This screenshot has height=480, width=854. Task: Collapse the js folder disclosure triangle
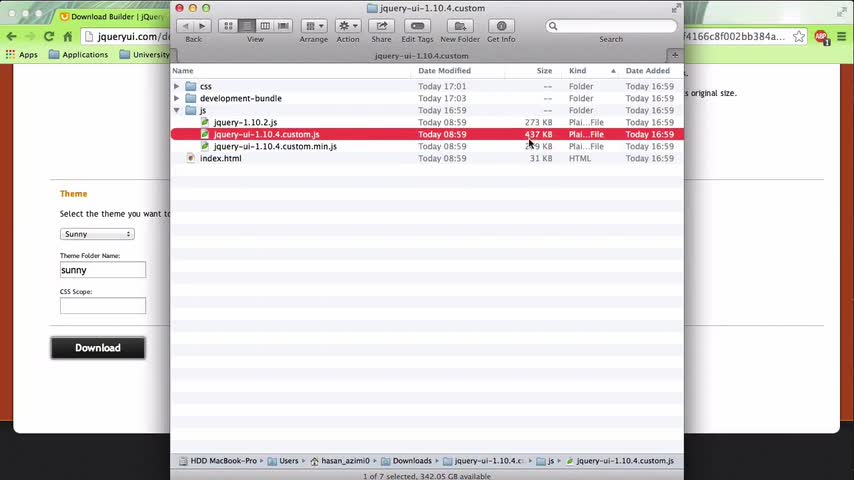point(176,110)
